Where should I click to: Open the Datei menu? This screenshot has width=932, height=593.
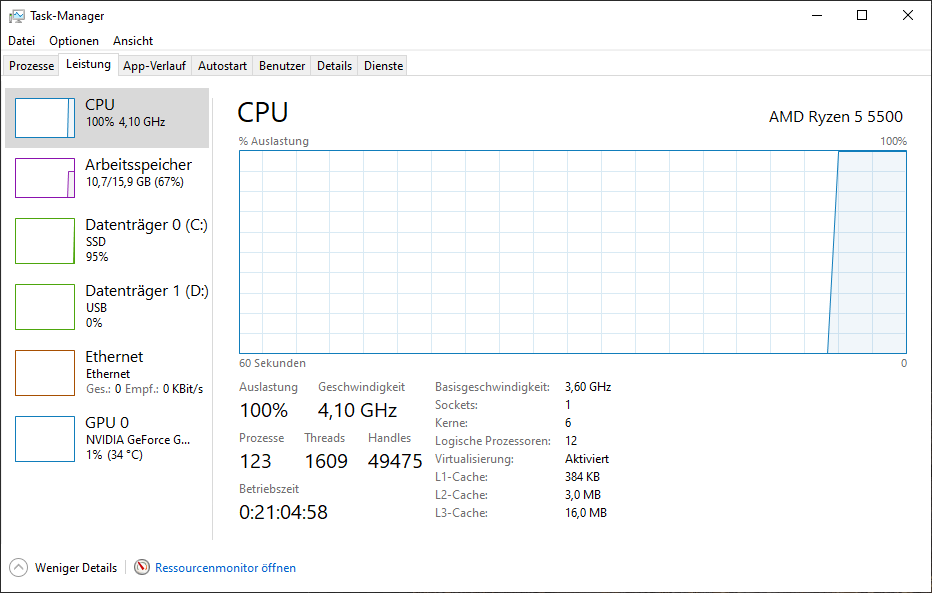click(x=21, y=40)
